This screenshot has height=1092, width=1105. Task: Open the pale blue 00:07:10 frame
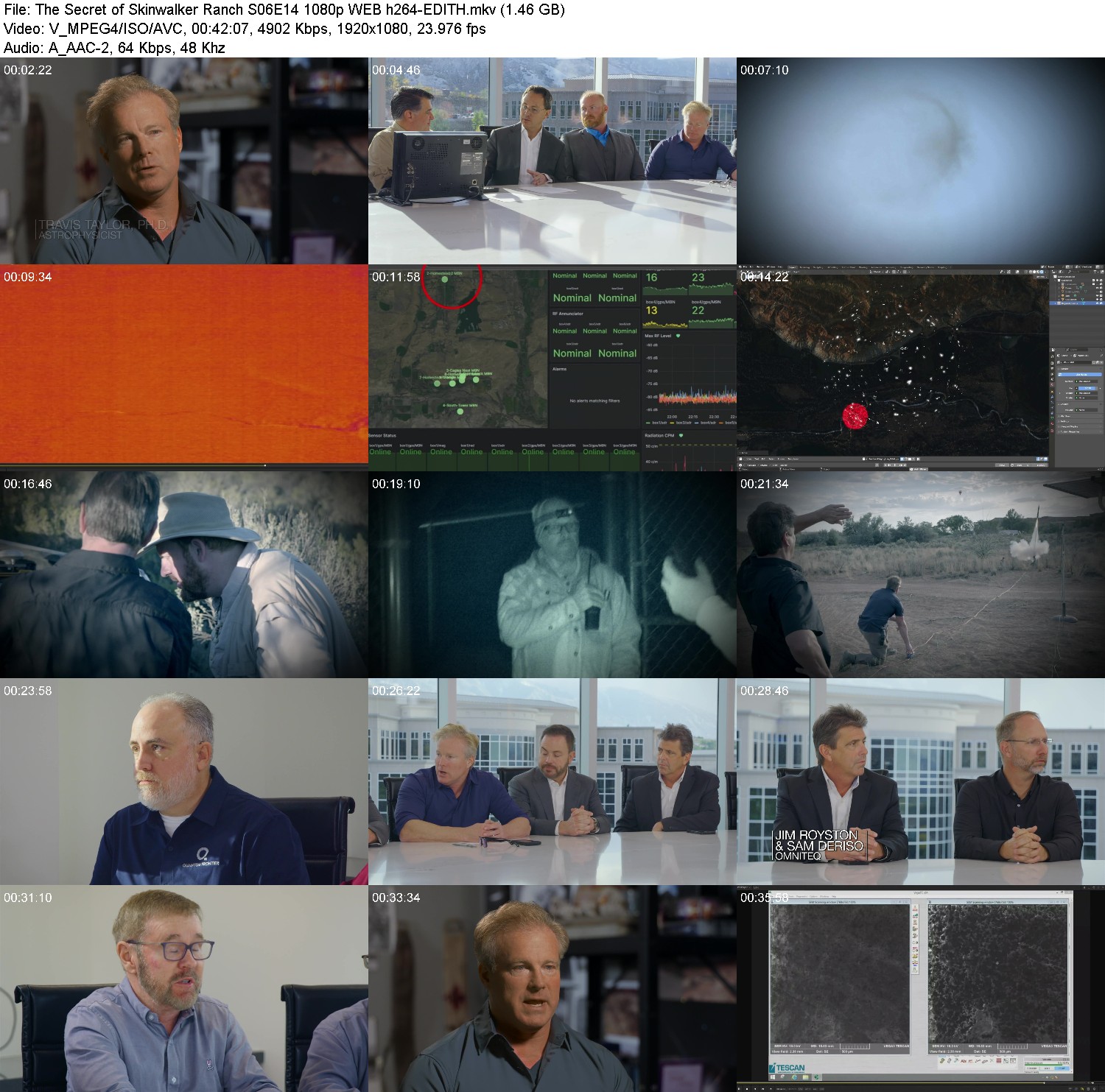pyautogui.click(x=921, y=161)
